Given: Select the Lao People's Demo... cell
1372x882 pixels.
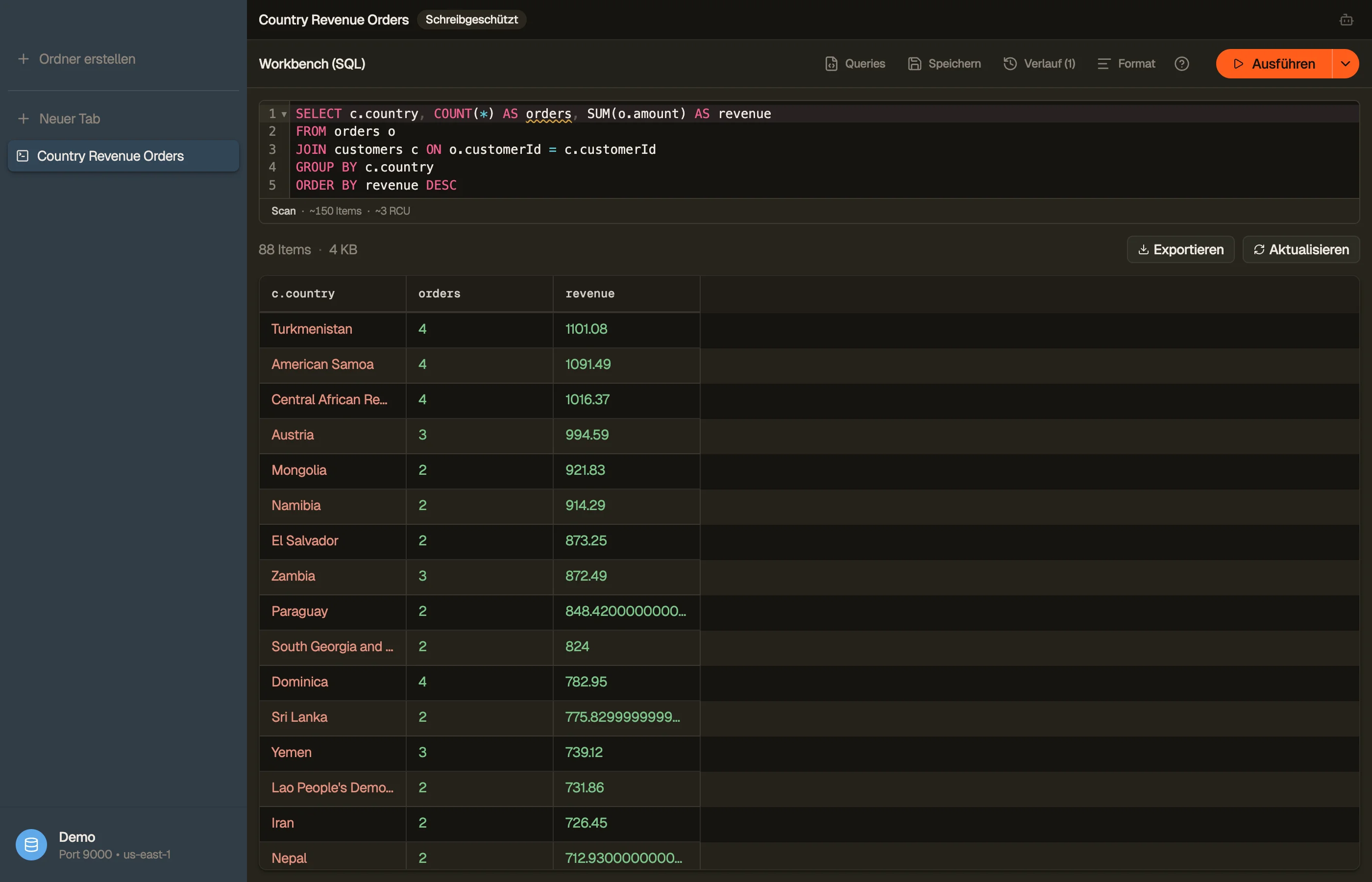Looking at the screenshot, I should point(333,788).
